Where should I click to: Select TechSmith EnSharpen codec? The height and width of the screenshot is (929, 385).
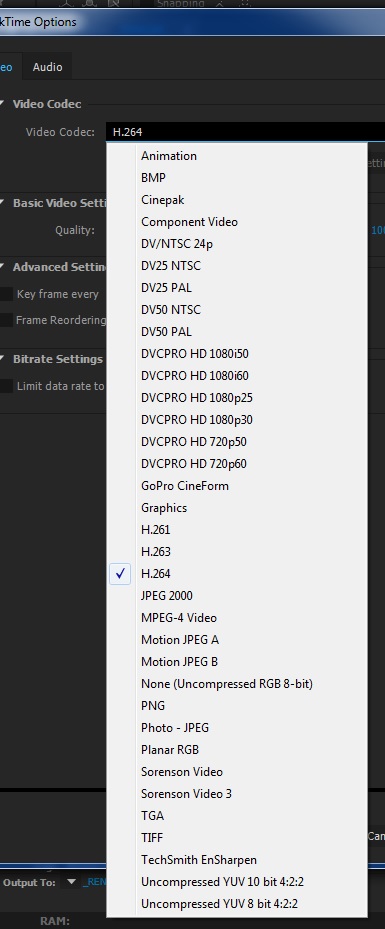coord(237,860)
